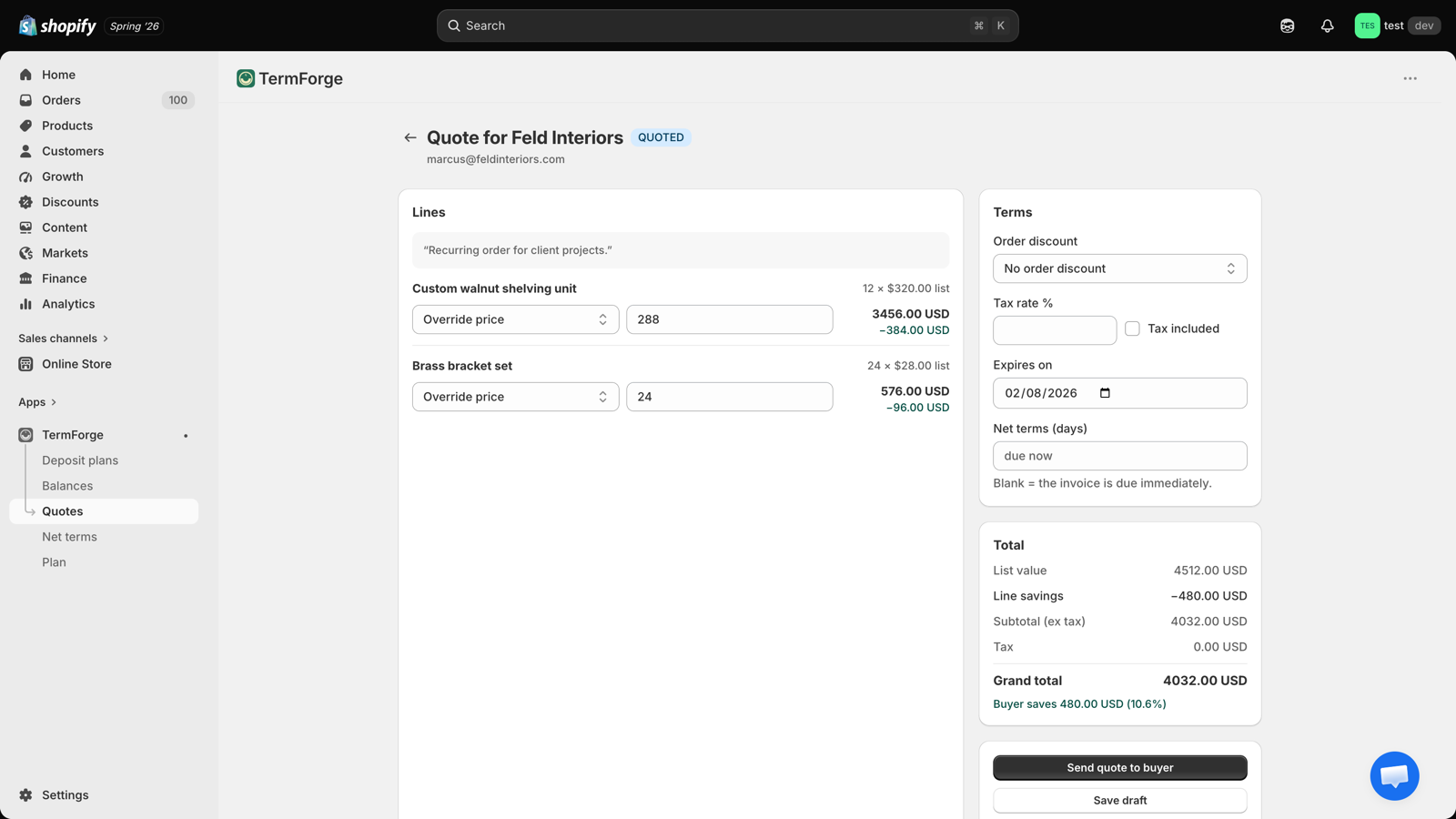This screenshot has height=819, width=1456.
Task: Click the Online Store icon
Action: pyautogui.click(x=25, y=364)
